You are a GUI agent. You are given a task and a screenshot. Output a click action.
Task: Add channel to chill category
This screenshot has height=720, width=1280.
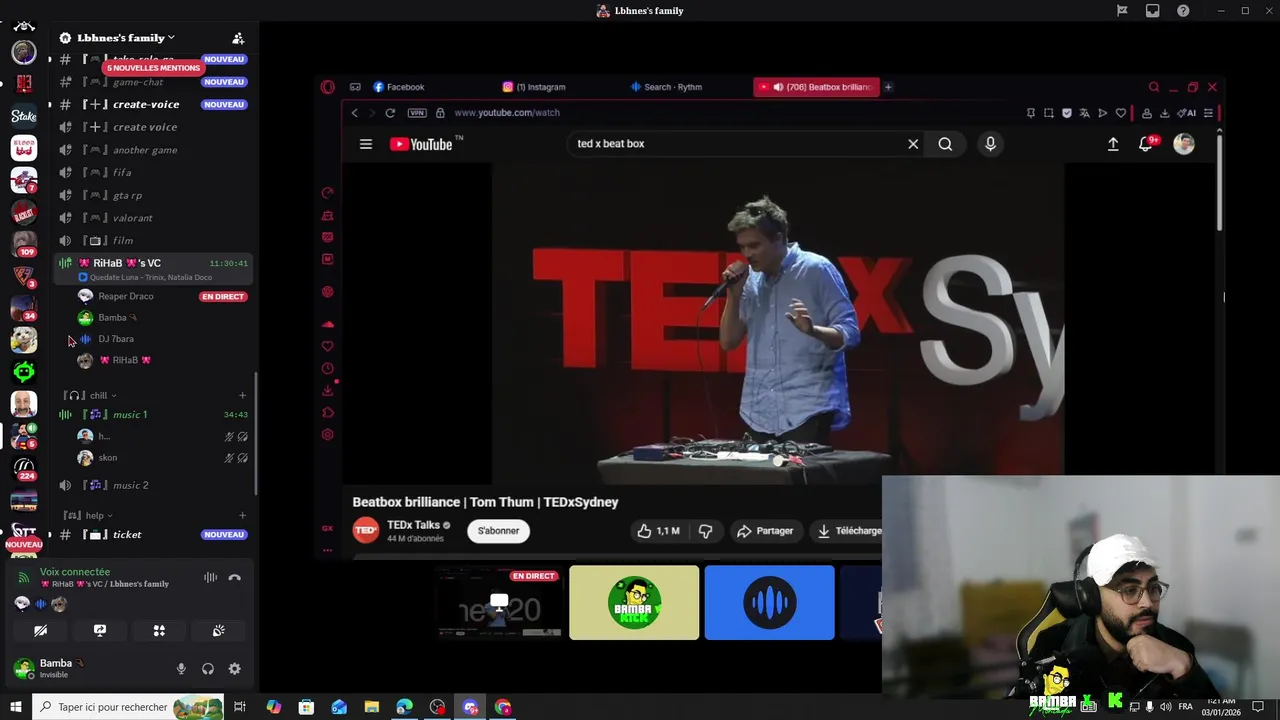pyautogui.click(x=242, y=395)
